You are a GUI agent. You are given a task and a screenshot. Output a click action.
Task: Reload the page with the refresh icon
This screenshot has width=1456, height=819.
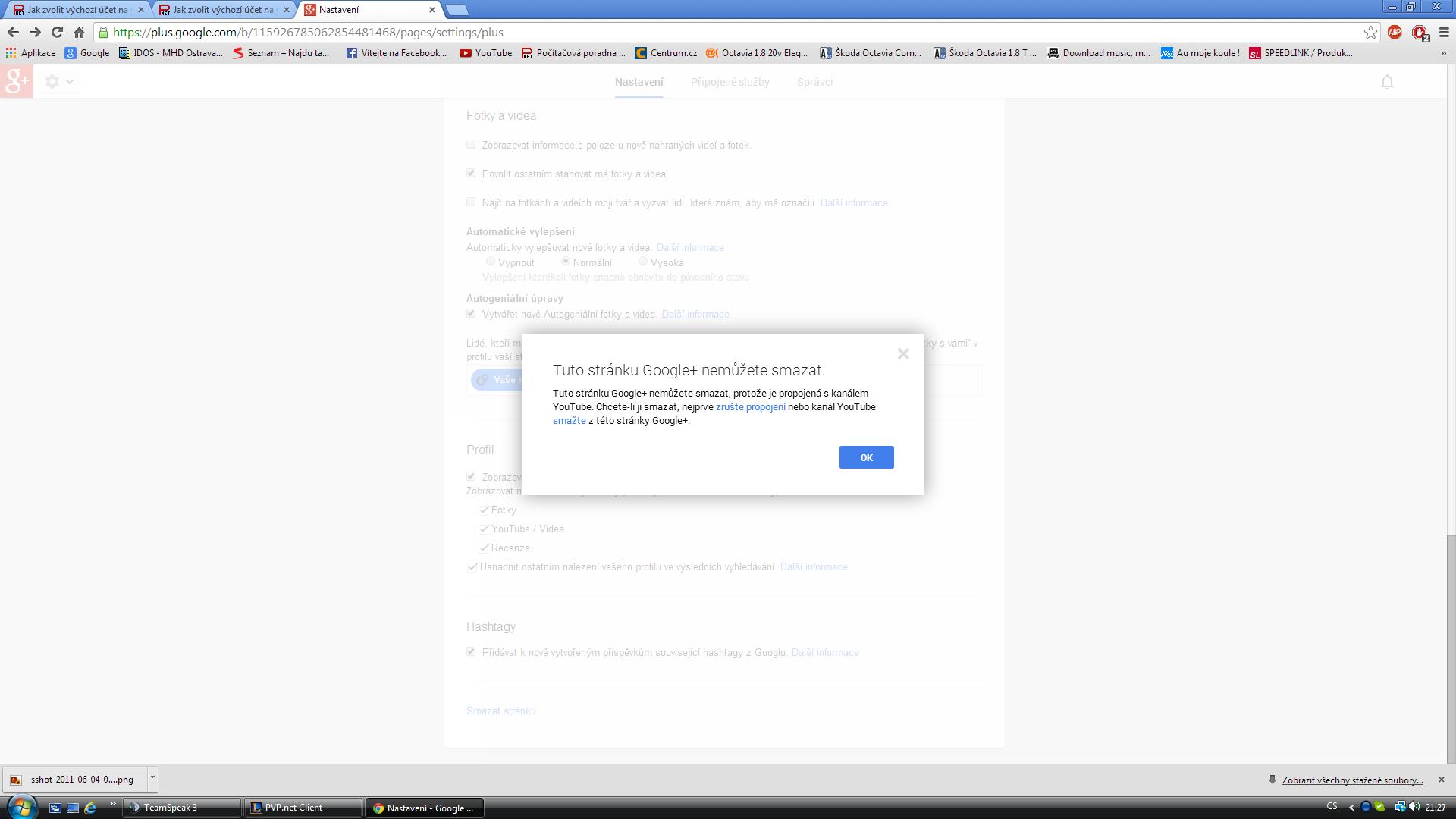click(57, 33)
